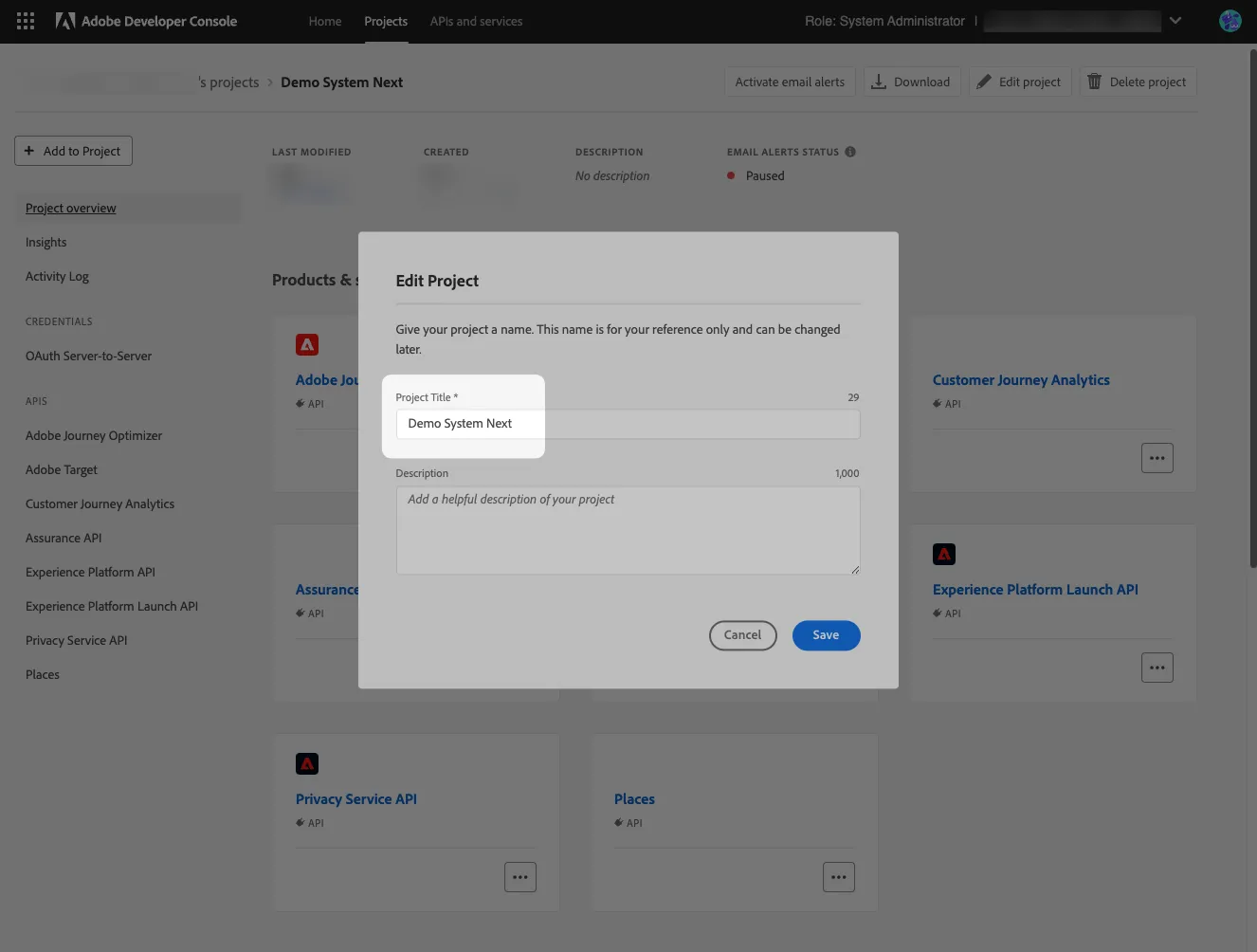Select Adobe Target in the sidebar
The image size is (1257, 952).
coord(62,470)
